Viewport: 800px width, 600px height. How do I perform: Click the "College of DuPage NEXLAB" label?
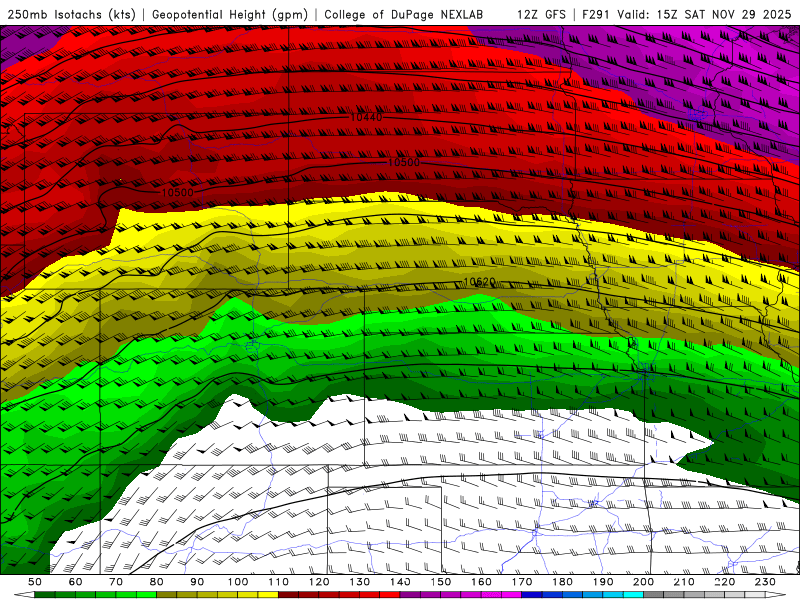[404, 15]
